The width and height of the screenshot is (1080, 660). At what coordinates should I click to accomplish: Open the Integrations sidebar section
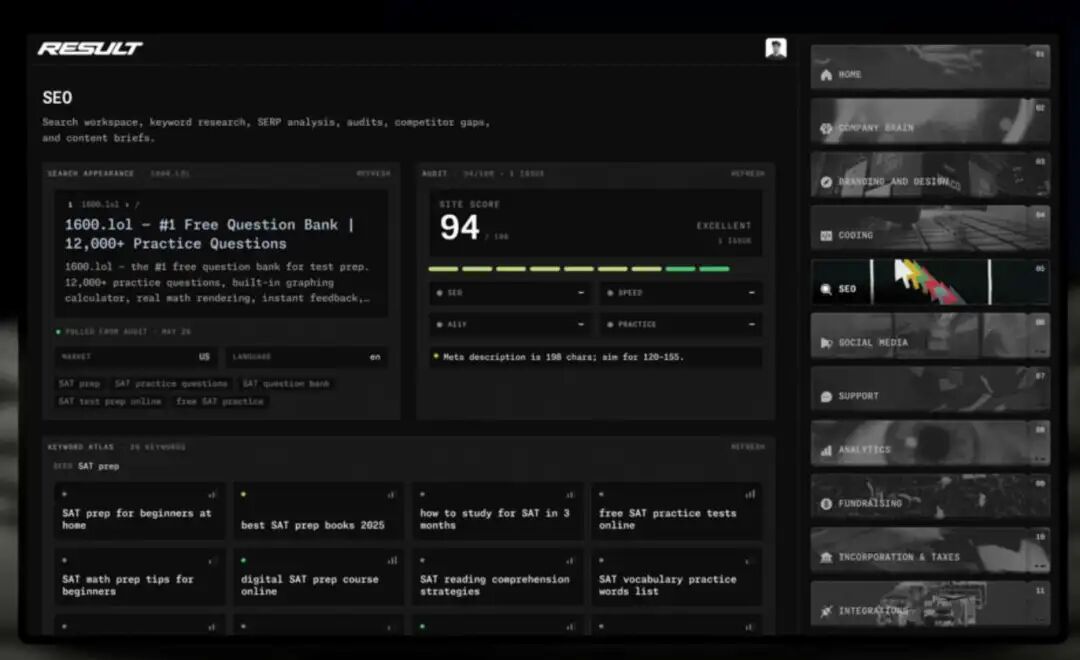(x=930, y=604)
